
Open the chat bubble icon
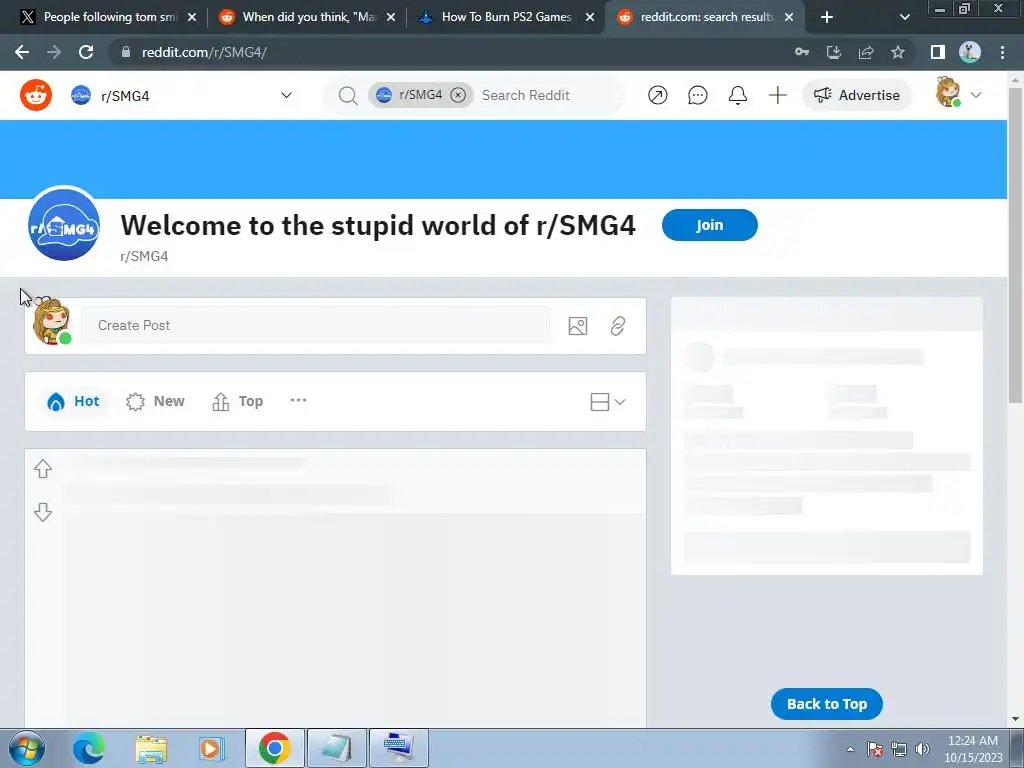[697, 95]
